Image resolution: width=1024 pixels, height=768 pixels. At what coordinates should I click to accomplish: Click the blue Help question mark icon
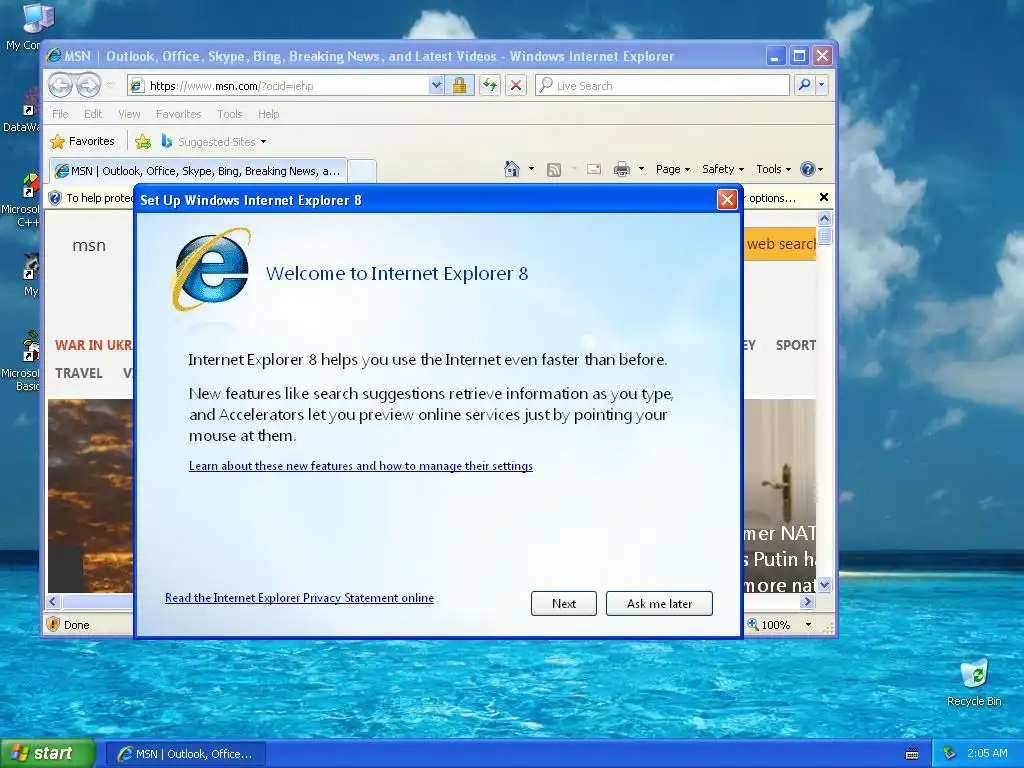808,169
